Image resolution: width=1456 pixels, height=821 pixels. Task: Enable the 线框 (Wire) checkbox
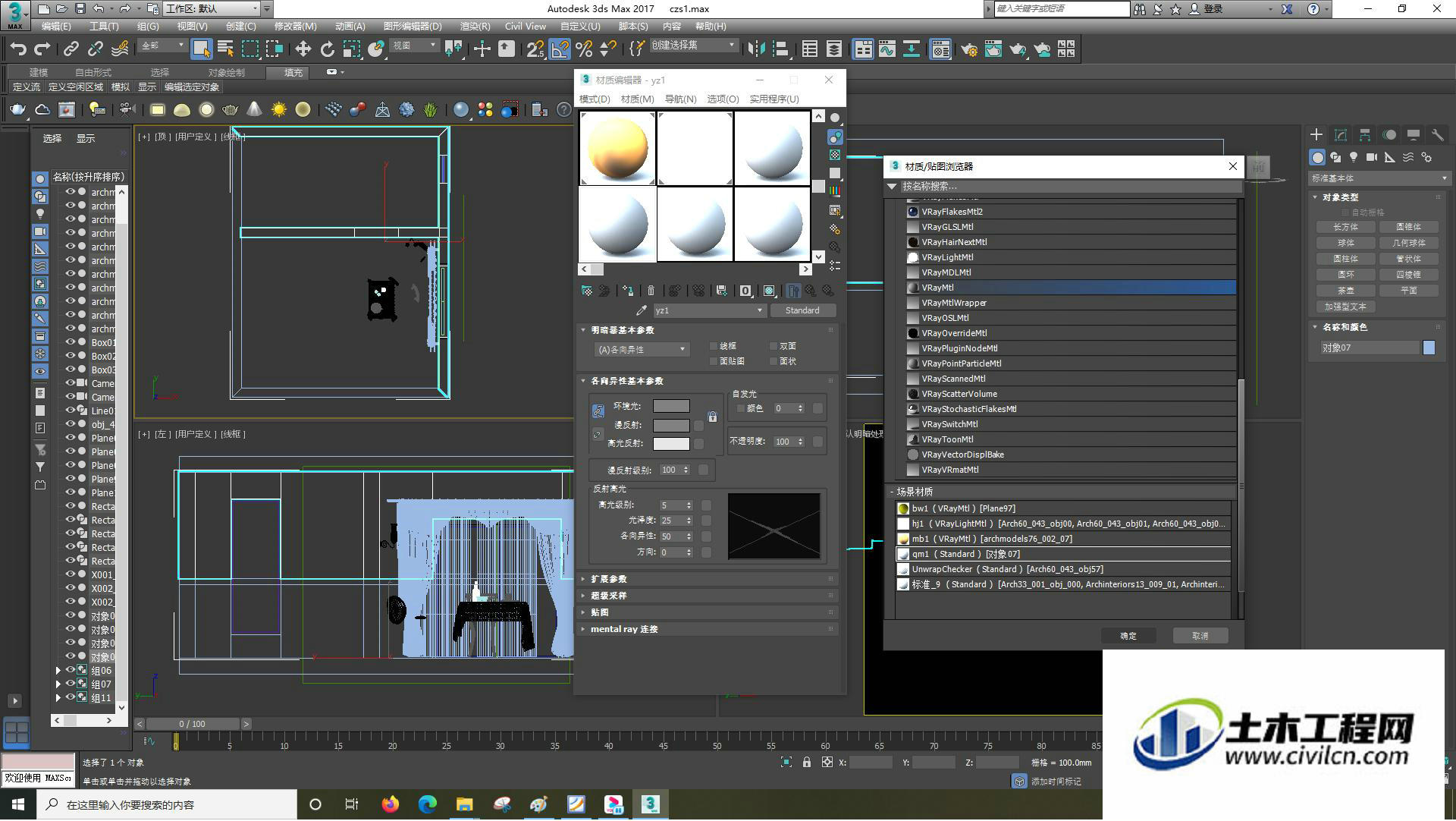714,346
